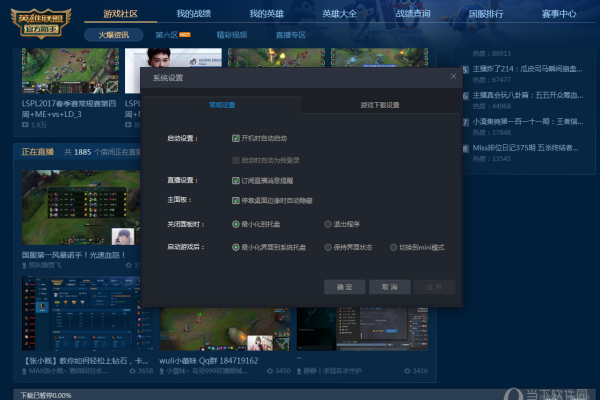Open the 主播真会玩八卦篇 ranking entry
Image resolution: width=600 pixels, height=400 pixels.
(528, 95)
